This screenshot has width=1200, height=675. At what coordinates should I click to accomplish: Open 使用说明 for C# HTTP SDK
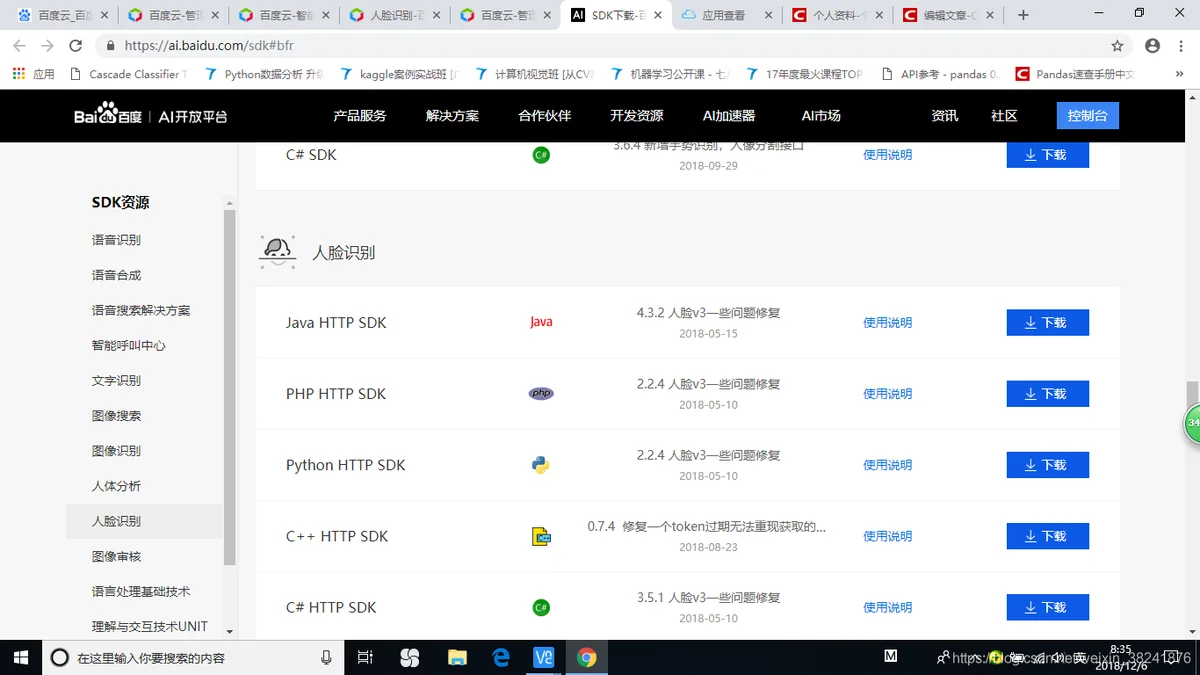point(888,607)
